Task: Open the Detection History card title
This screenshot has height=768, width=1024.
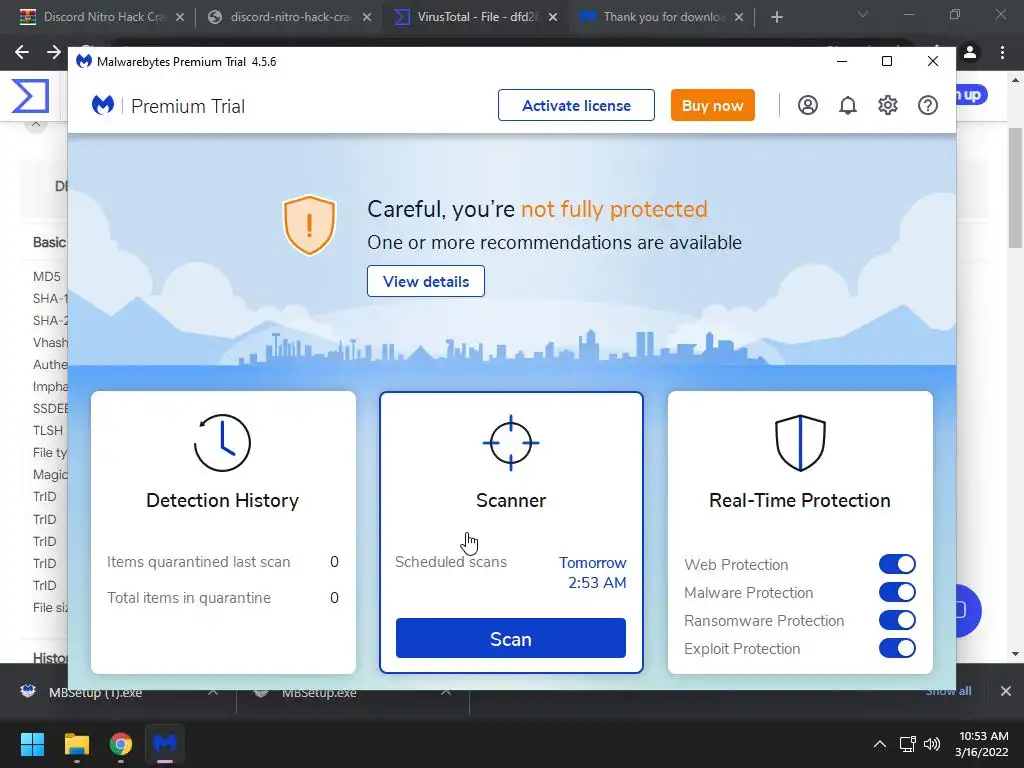Action: pyautogui.click(x=222, y=500)
